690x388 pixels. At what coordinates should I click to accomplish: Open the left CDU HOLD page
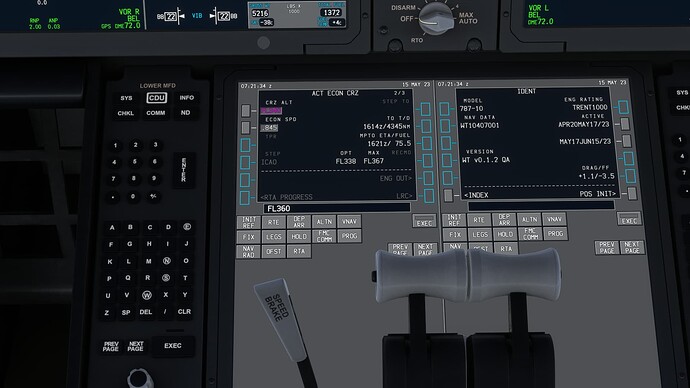pos(299,236)
